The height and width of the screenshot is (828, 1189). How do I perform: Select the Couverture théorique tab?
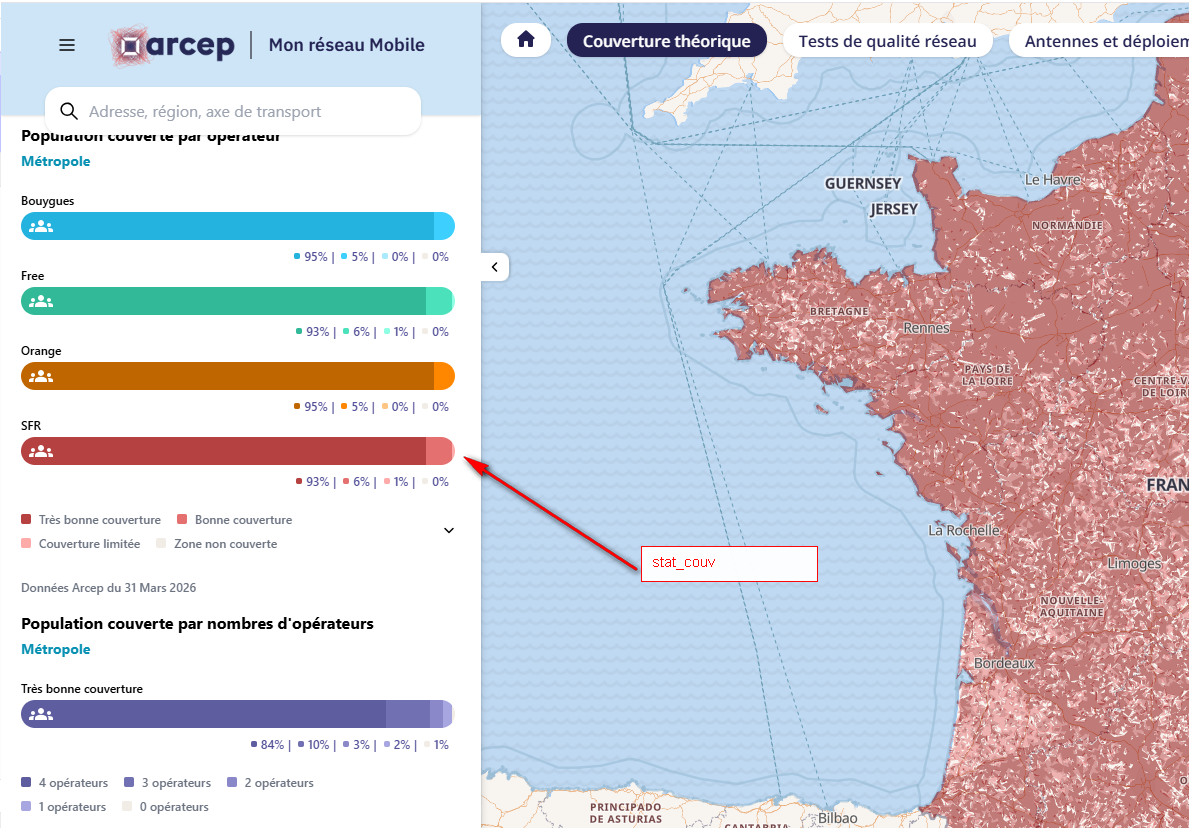click(x=667, y=41)
